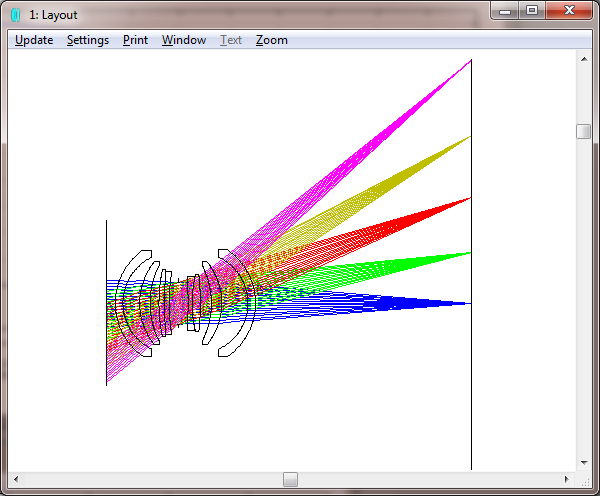Click the vertical scrollbar down arrow
Viewport: 600px width, 496px height.
click(584, 463)
